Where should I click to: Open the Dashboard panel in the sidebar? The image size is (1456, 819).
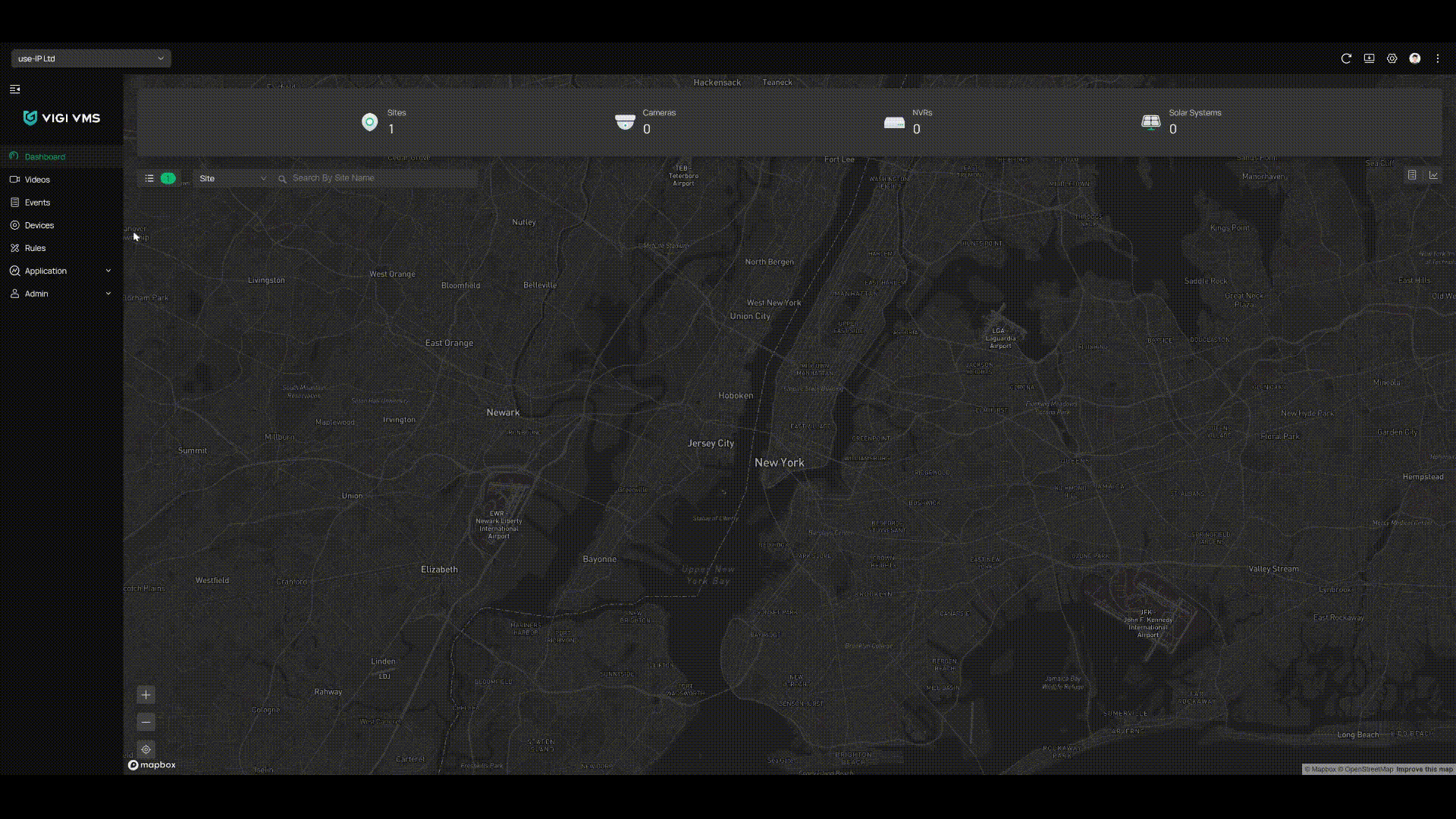point(45,157)
